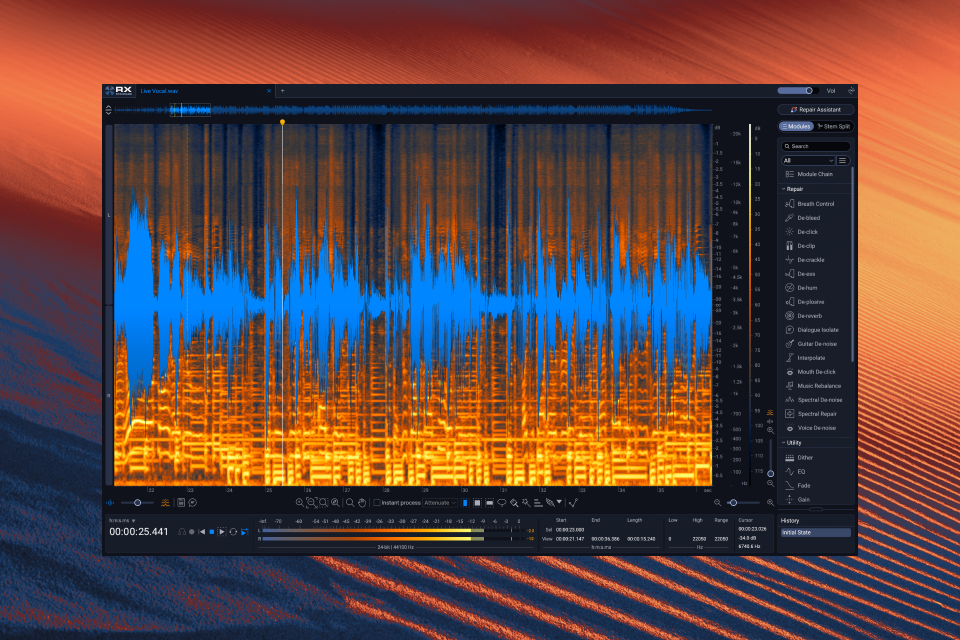Open the Attenuate instant process dropdown
The width and height of the screenshot is (960, 640).
[x=440, y=503]
